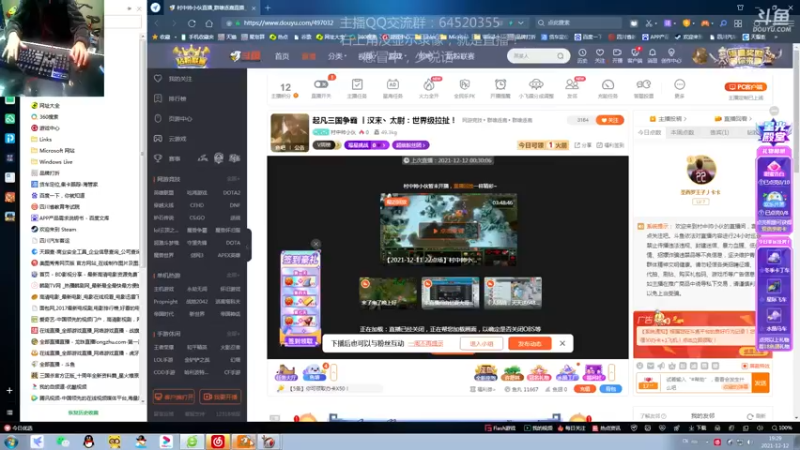Click the orange chat 发送 button
800x450 pixels.
click(760, 383)
